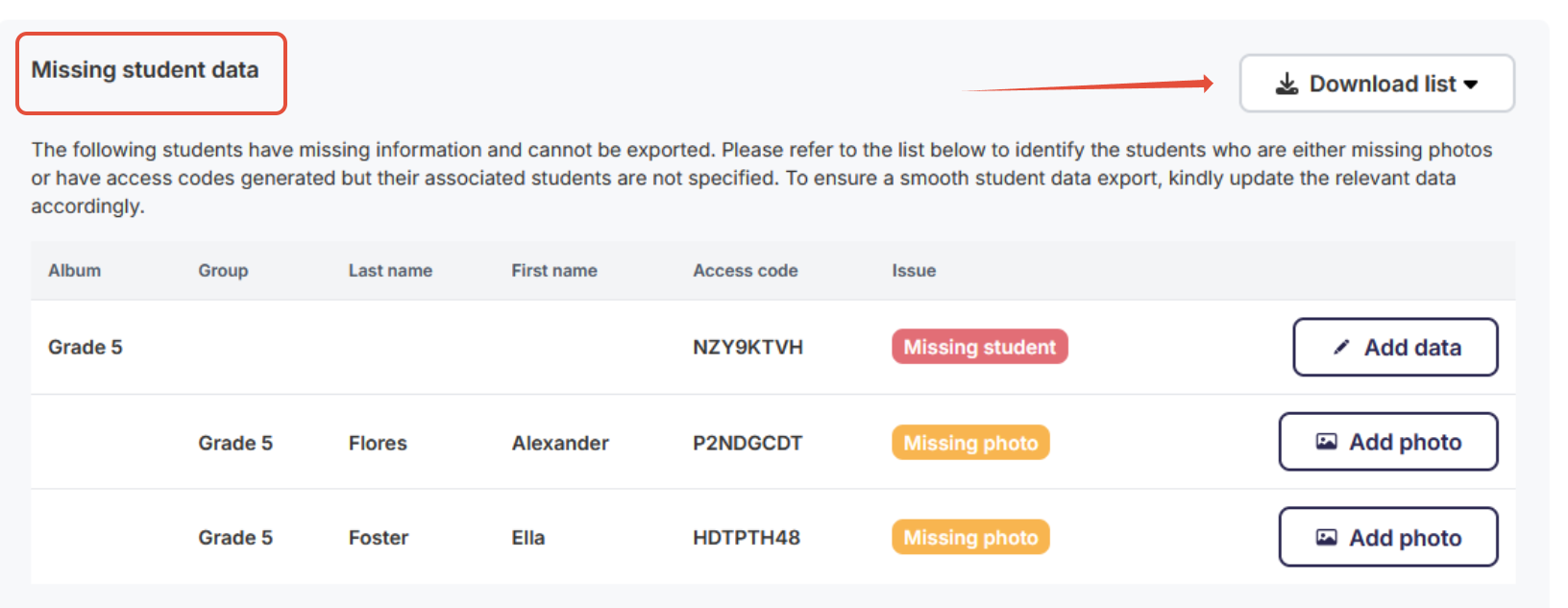This screenshot has width=1568, height=608.
Task: Click Add data for access code NZY9KTVH
Action: (1394, 347)
